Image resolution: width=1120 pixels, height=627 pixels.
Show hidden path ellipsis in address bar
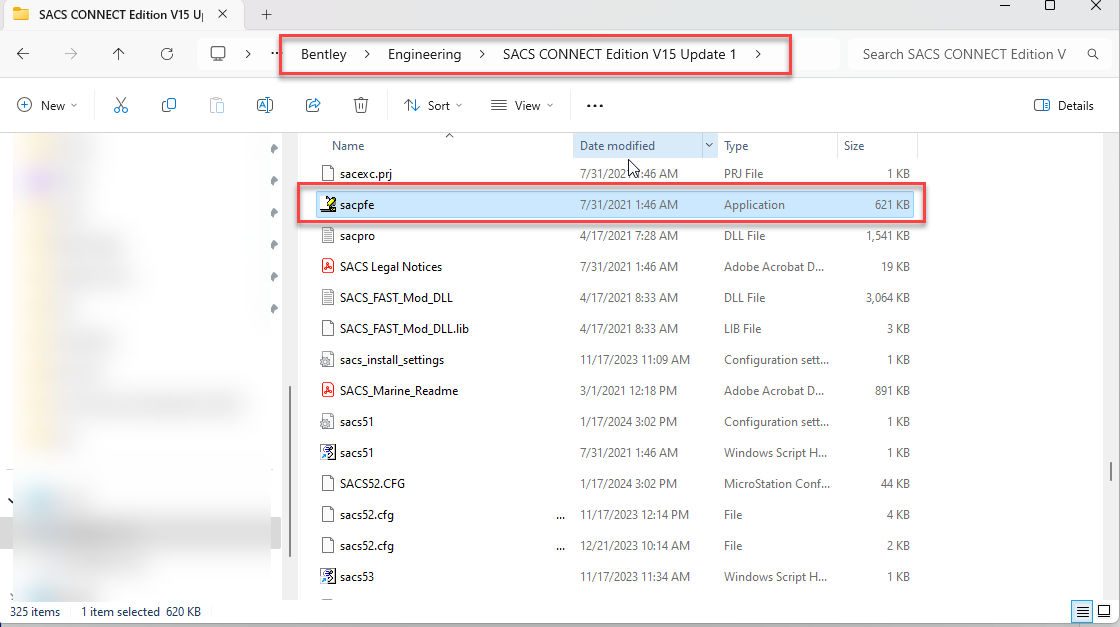point(276,54)
